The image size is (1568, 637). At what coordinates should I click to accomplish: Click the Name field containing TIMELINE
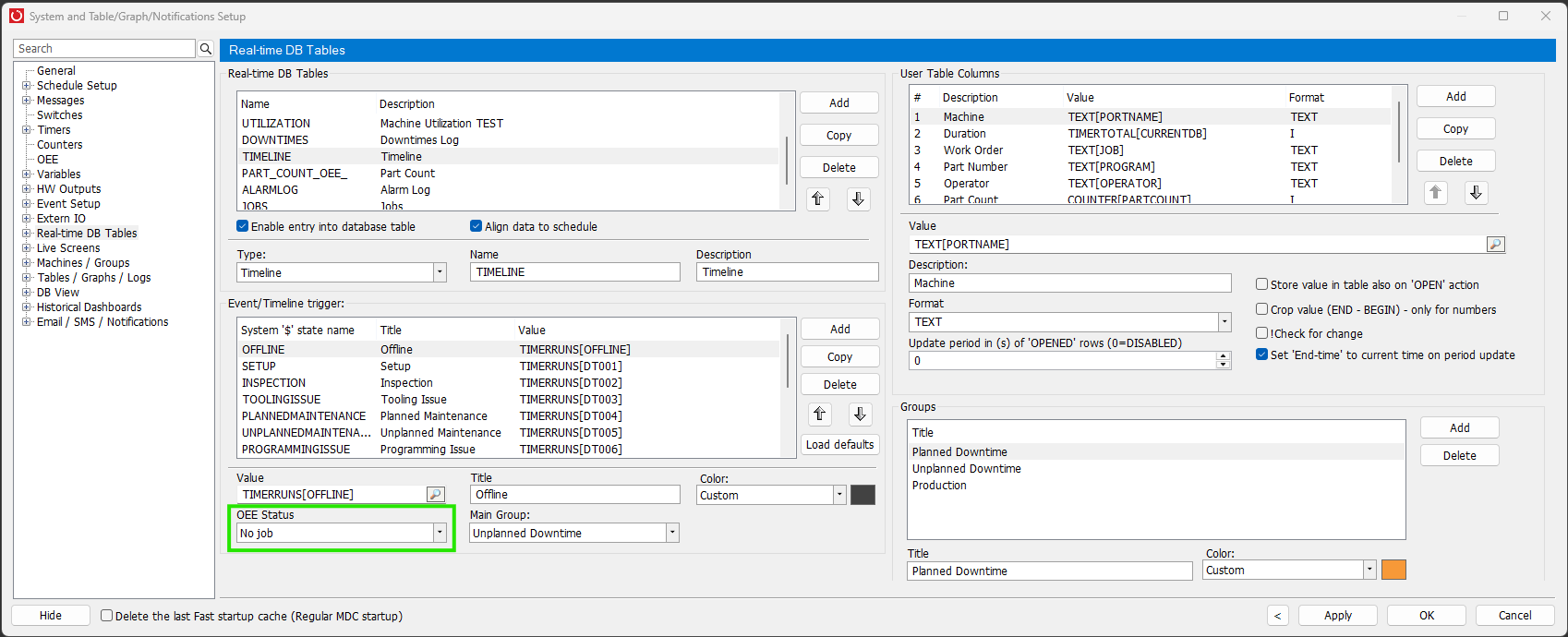coord(574,272)
